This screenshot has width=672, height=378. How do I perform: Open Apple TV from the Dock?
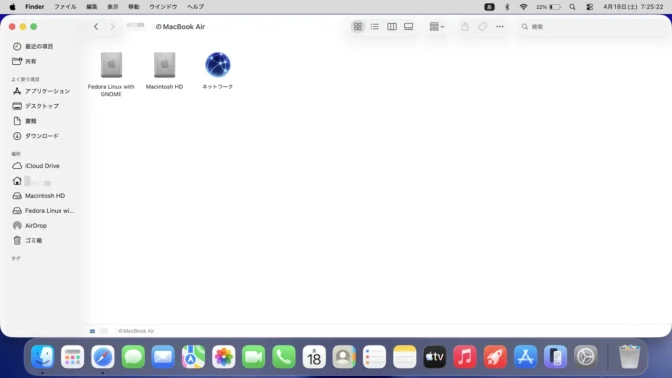(435, 357)
